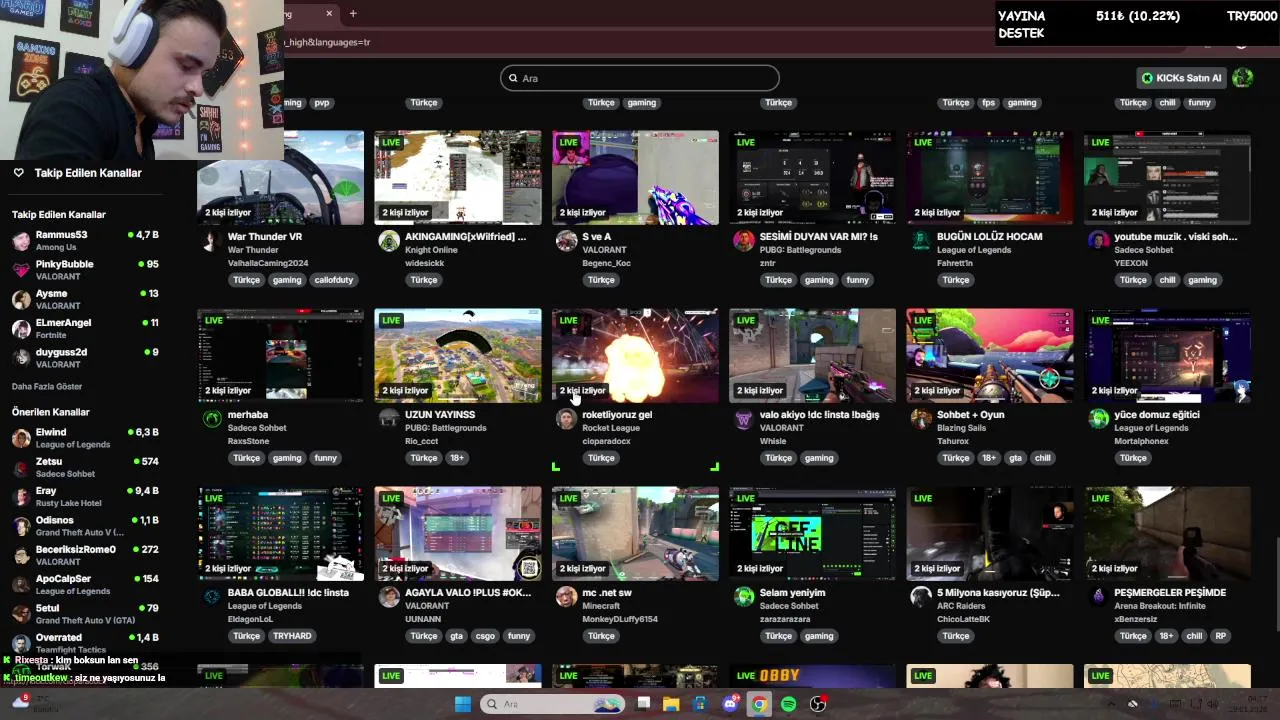Open Spotify from the Windows taskbar

788,704
